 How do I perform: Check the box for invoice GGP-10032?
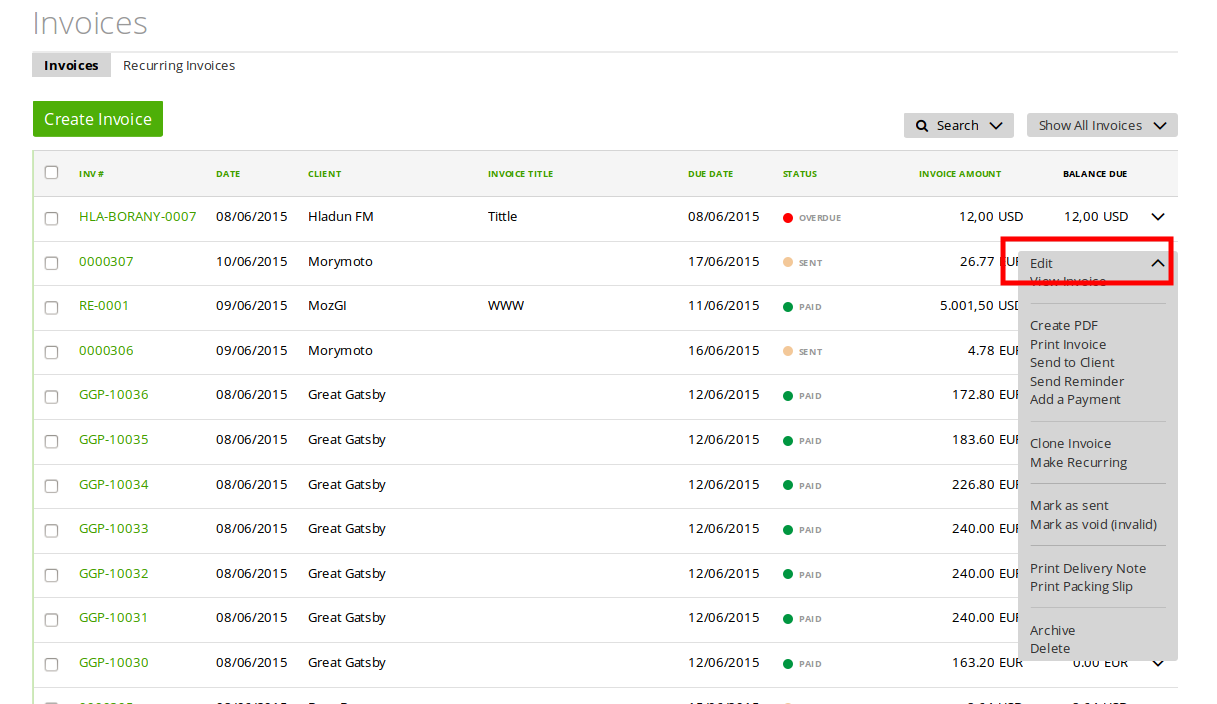pyautogui.click(x=51, y=575)
